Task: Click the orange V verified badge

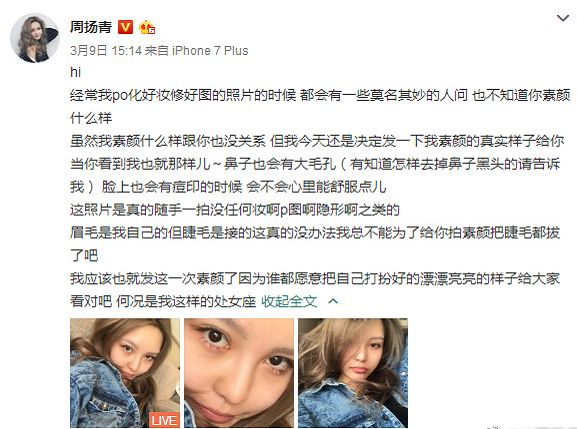Action: [125, 27]
